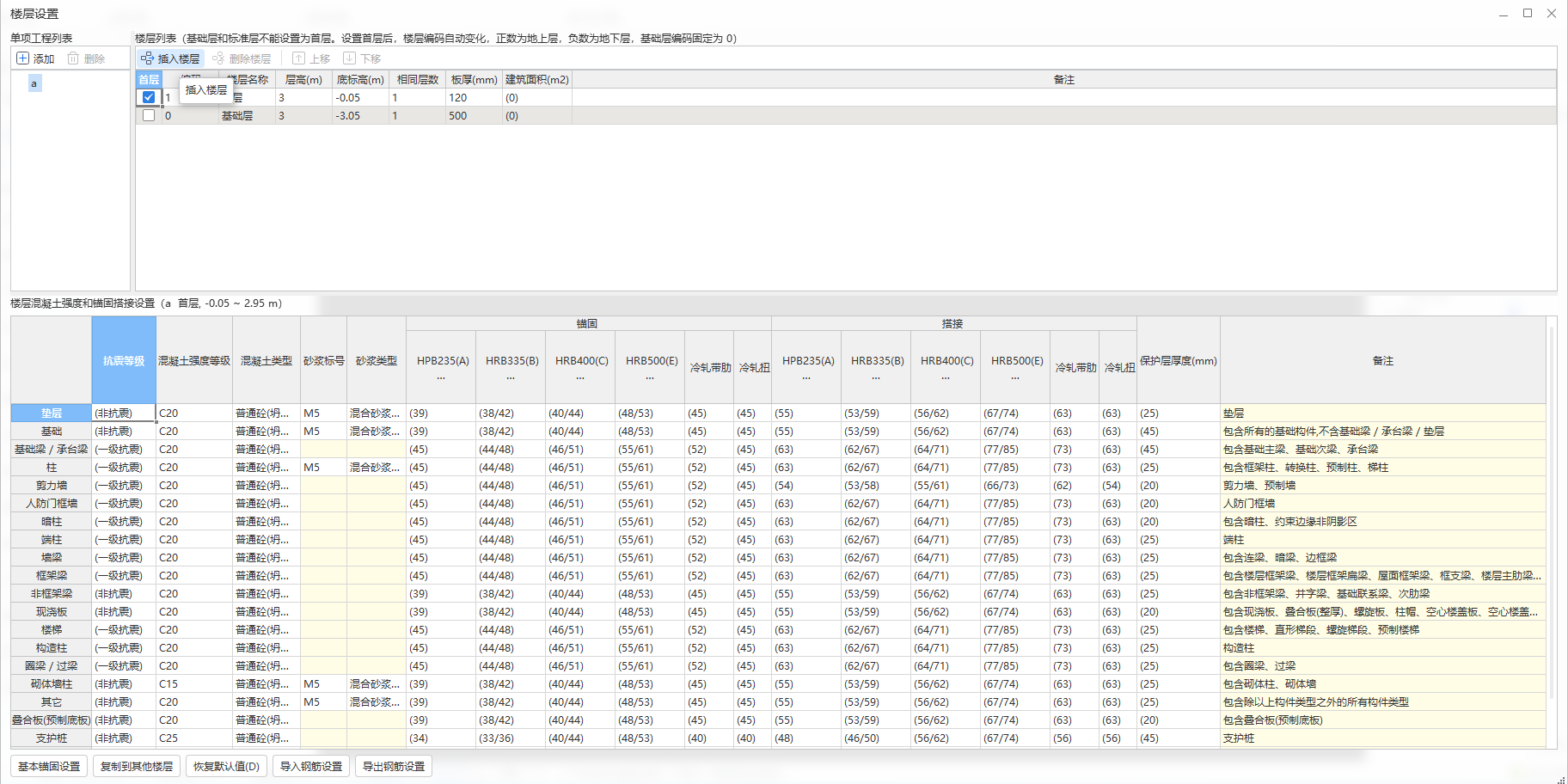
Task: Select project 'a' in project list
Action: pyautogui.click(x=34, y=83)
